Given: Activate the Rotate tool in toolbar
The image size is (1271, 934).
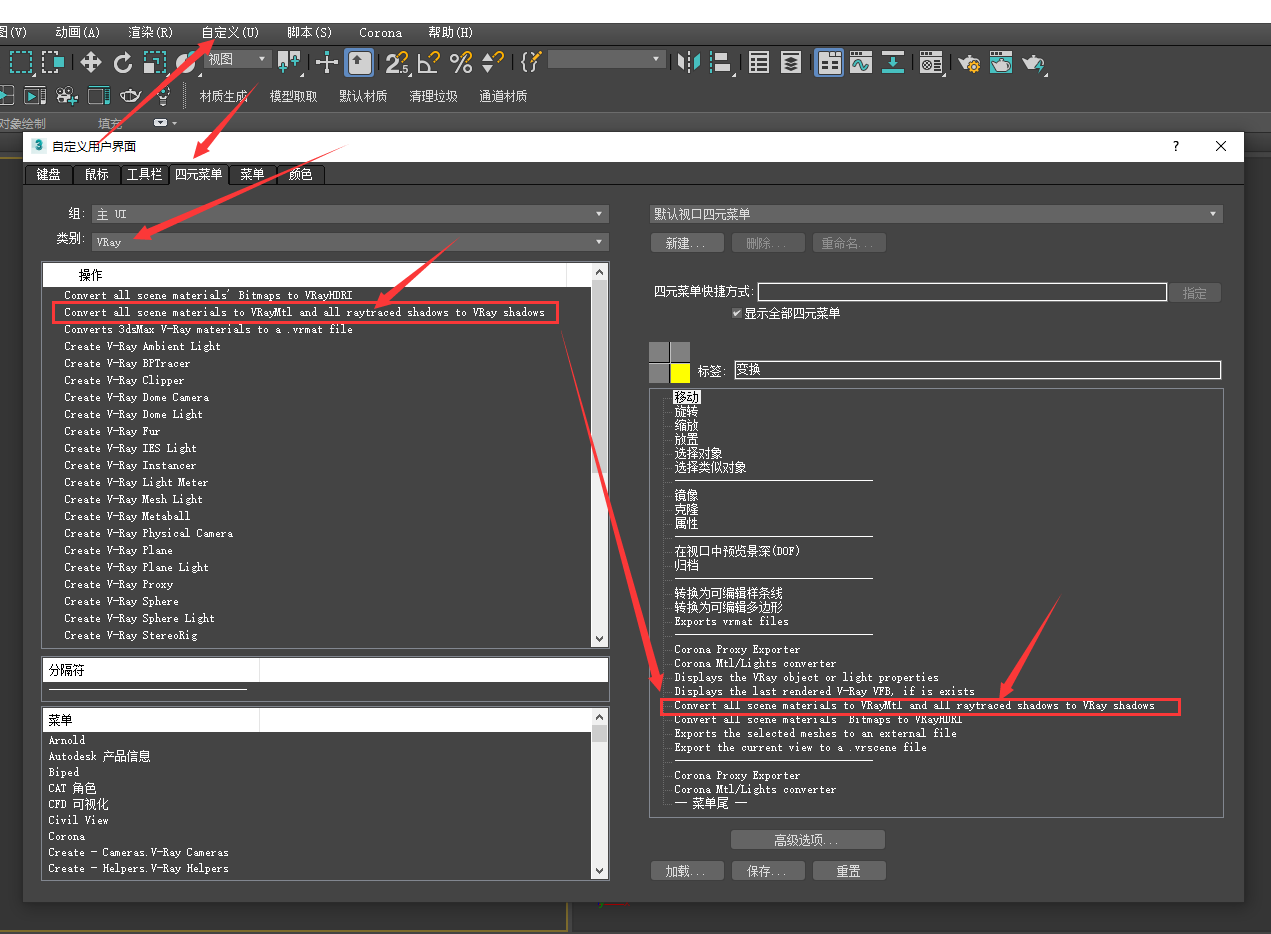Looking at the screenshot, I should pos(123,63).
